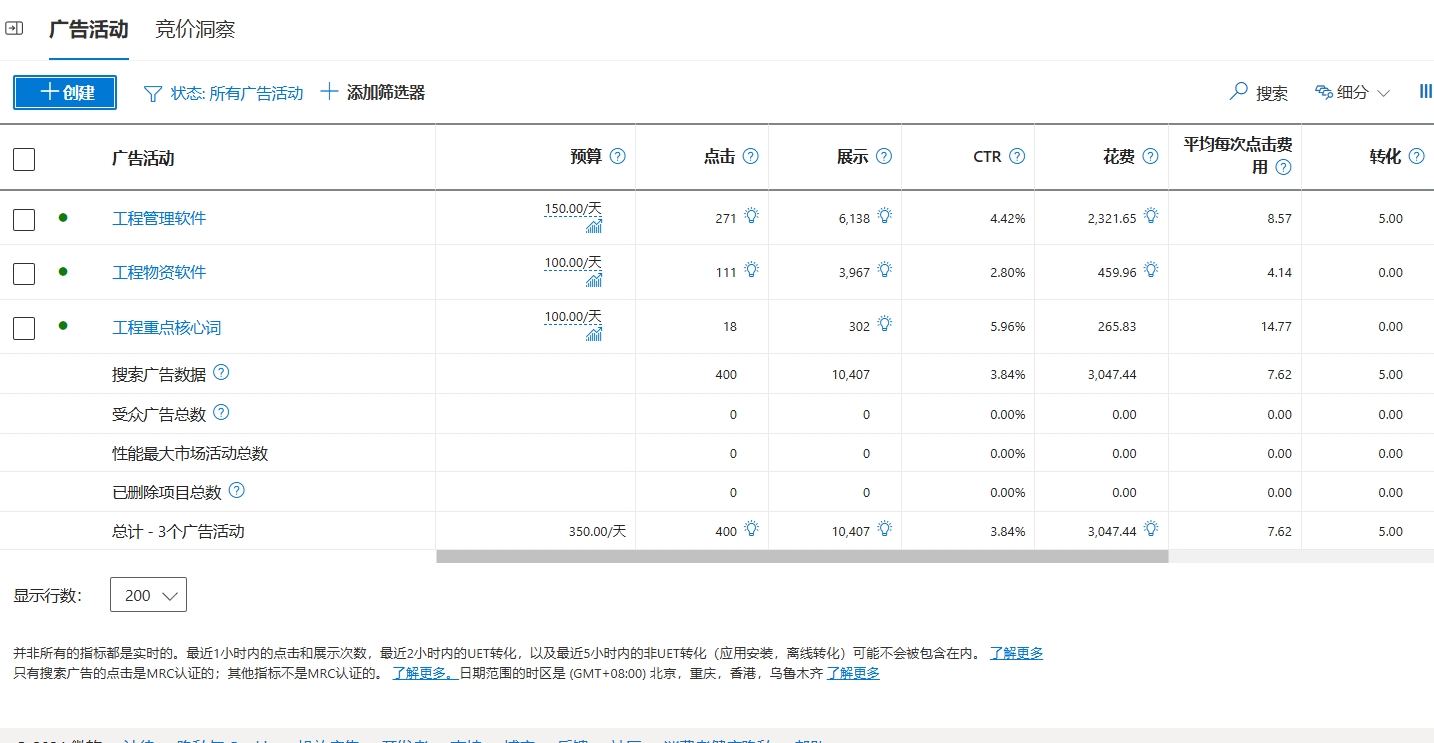Select the 广告活动 tab
This screenshot has height=743, width=1434.
pos(88,30)
